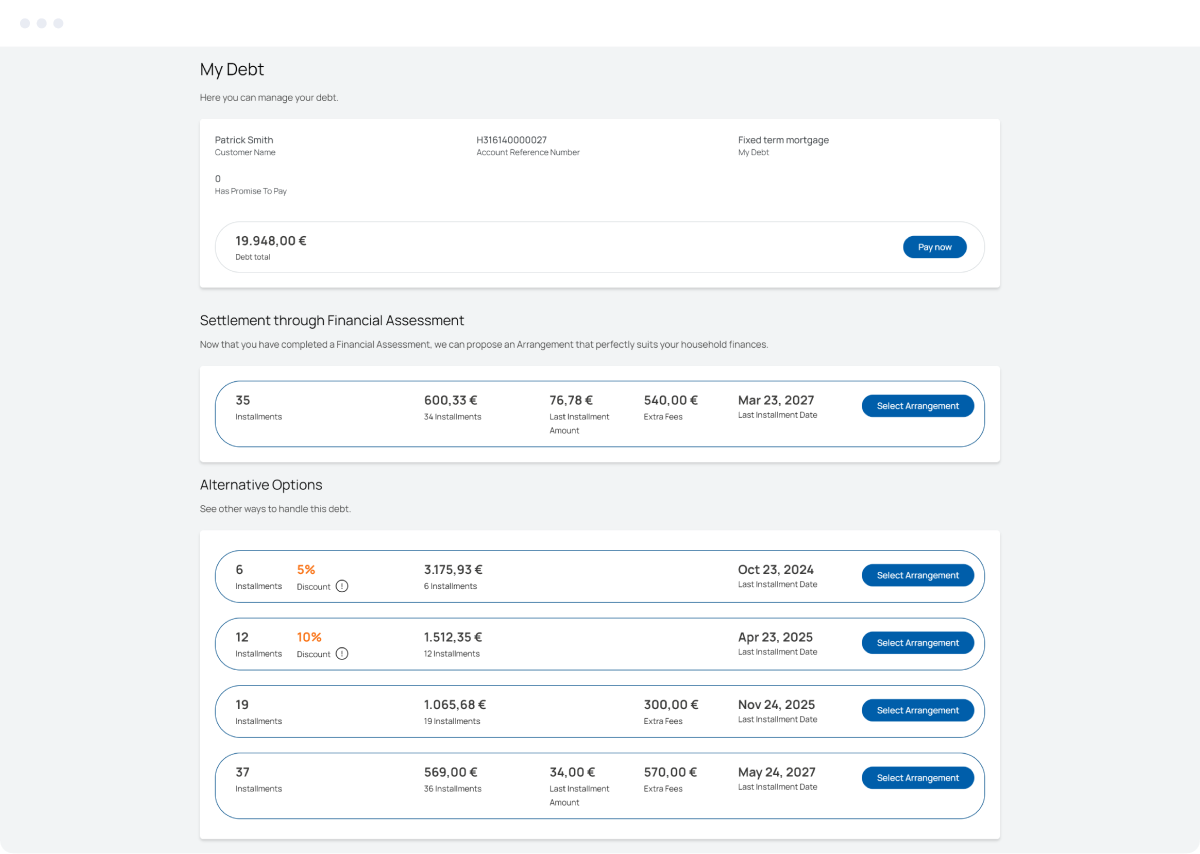This screenshot has width=1200, height=854.
Task: Click the Pay now button
Action: pos(934,247)
